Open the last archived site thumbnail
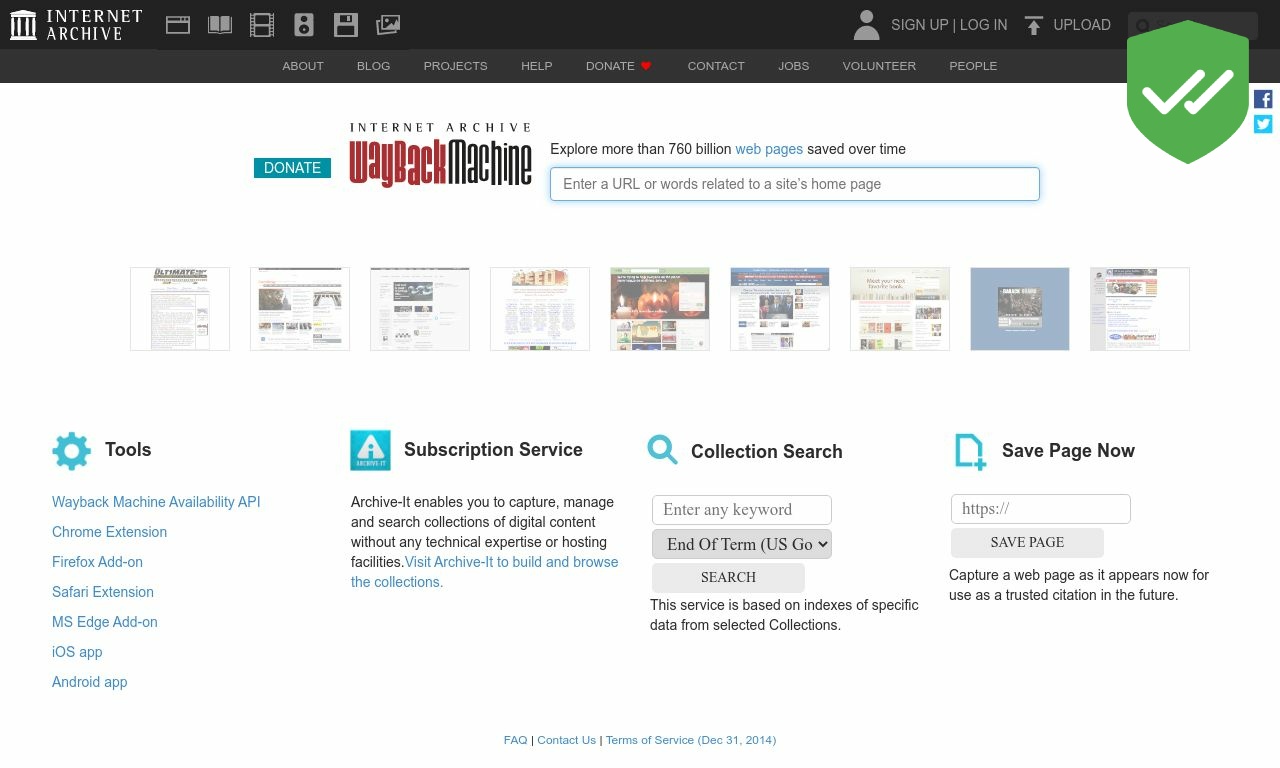 tap(1140, 309)
